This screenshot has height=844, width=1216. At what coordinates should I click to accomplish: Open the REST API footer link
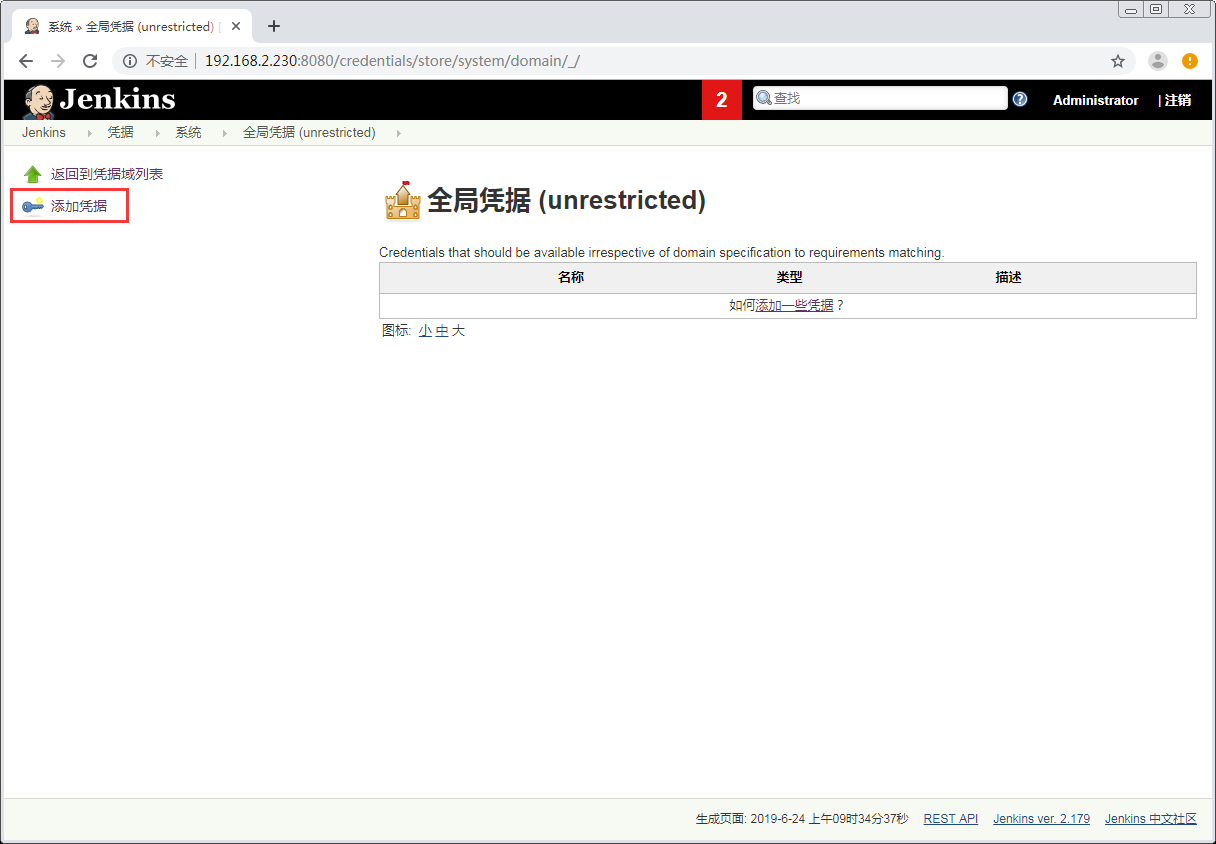coord(951,819)
